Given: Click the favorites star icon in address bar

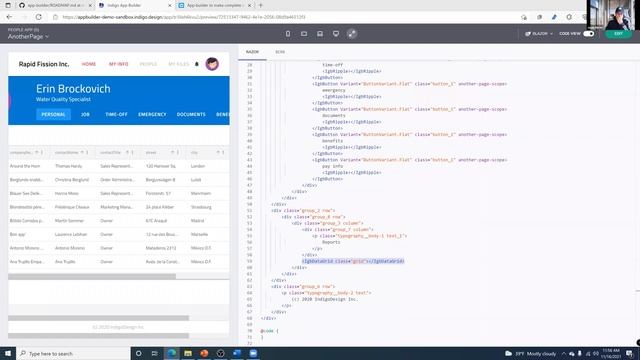Looking at the screenshot, I should point(524,17).
